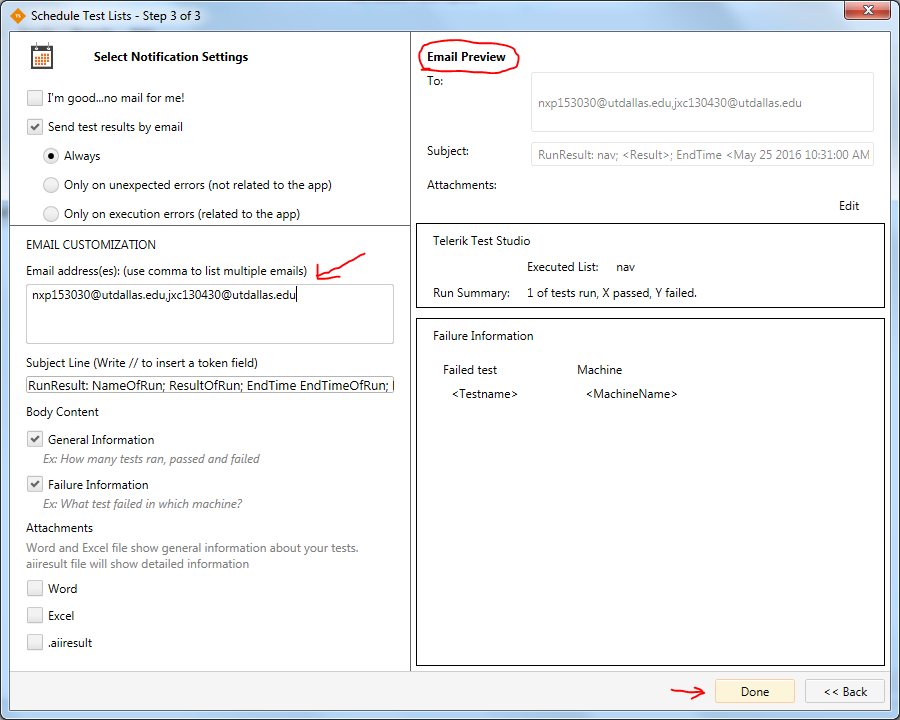The height and width of the screenshot is (720, 900).
Task: Click the Telerik app icon in title bar
Action: click(x=16, y=15)
